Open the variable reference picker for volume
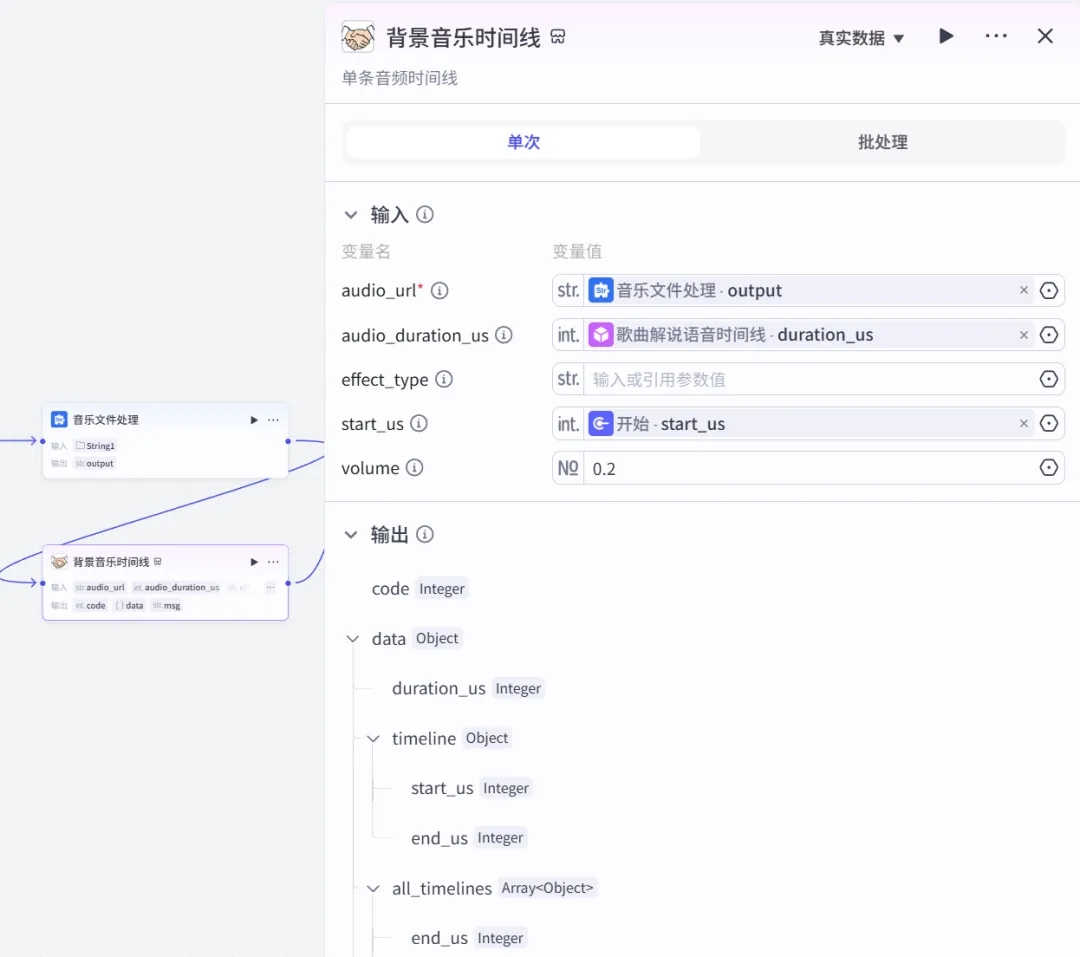Image resolution: width=1080 pixels, height=957 pixels. [x=1048, y=468]
